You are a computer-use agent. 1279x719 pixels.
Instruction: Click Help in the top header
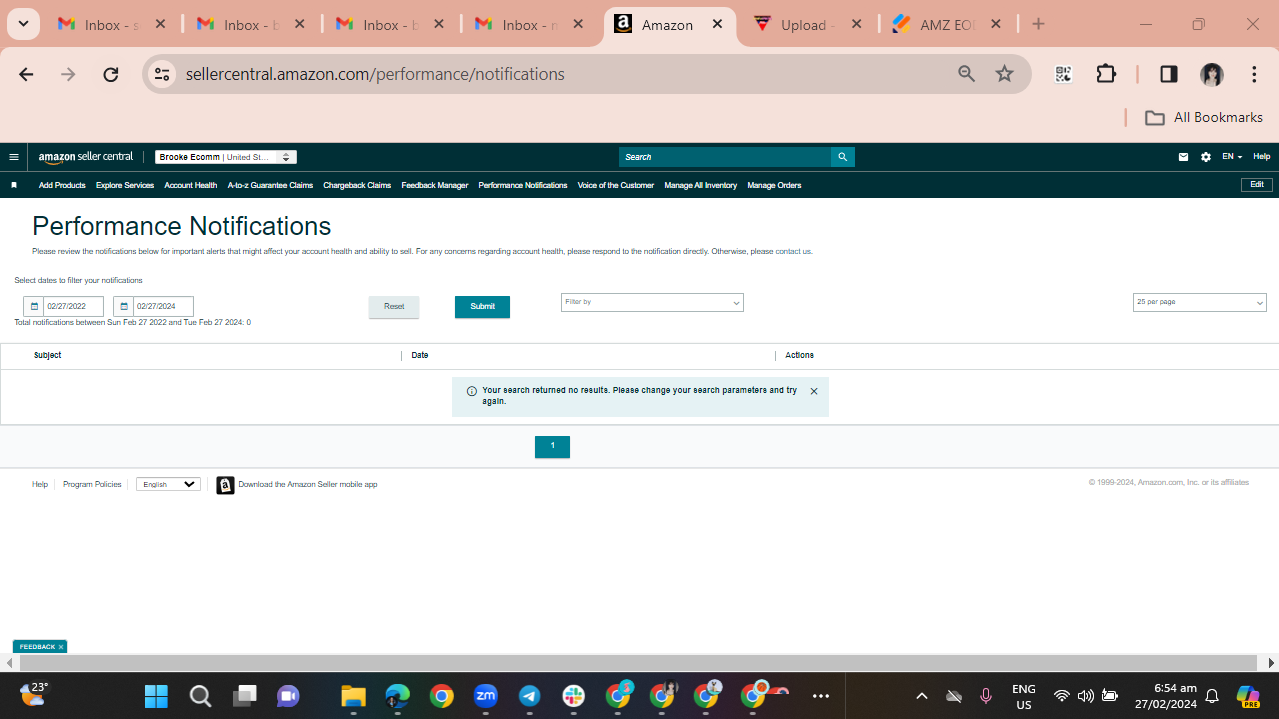tap(1262, 157)
